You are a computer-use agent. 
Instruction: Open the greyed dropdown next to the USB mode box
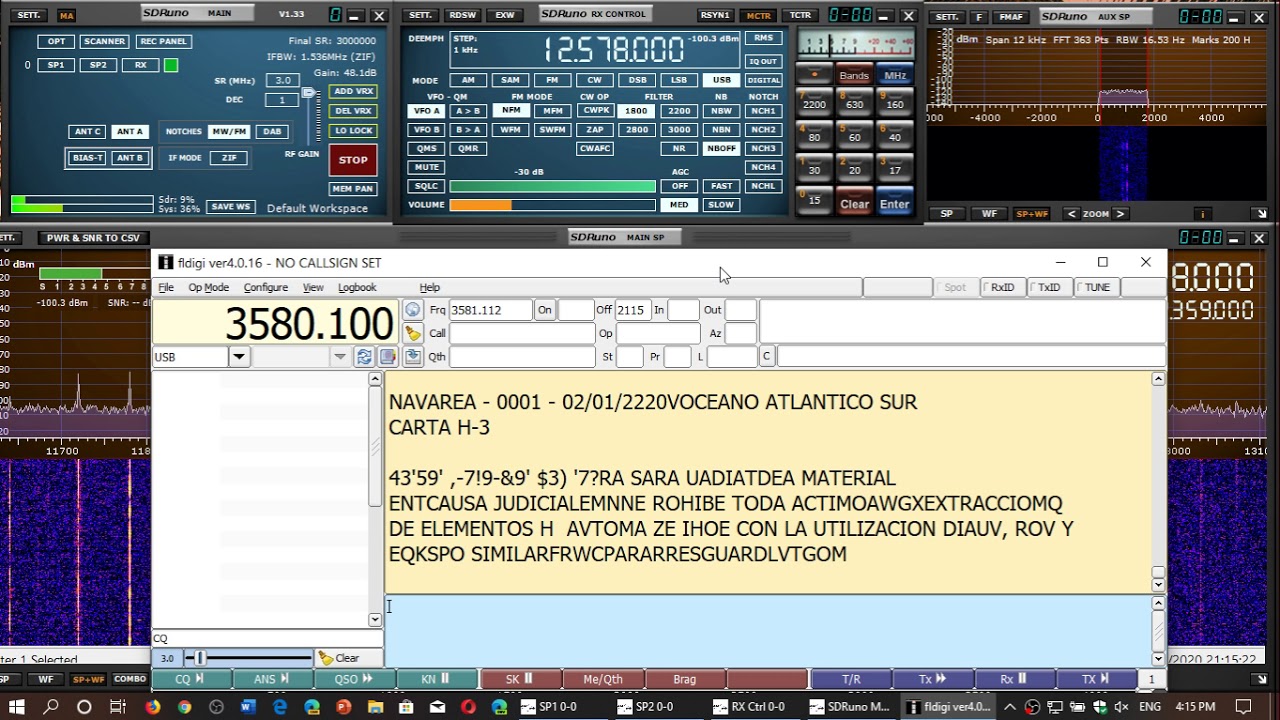coord(340,357)
